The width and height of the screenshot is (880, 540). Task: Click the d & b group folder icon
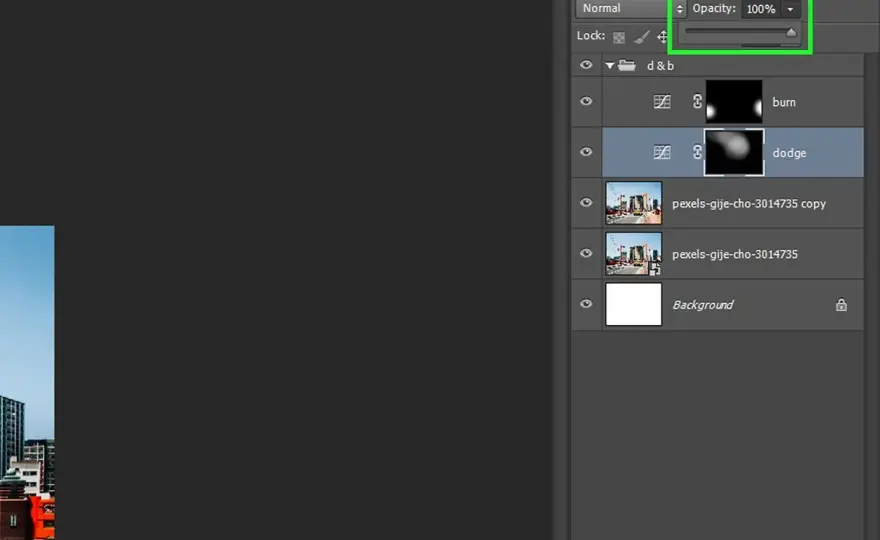627,66
